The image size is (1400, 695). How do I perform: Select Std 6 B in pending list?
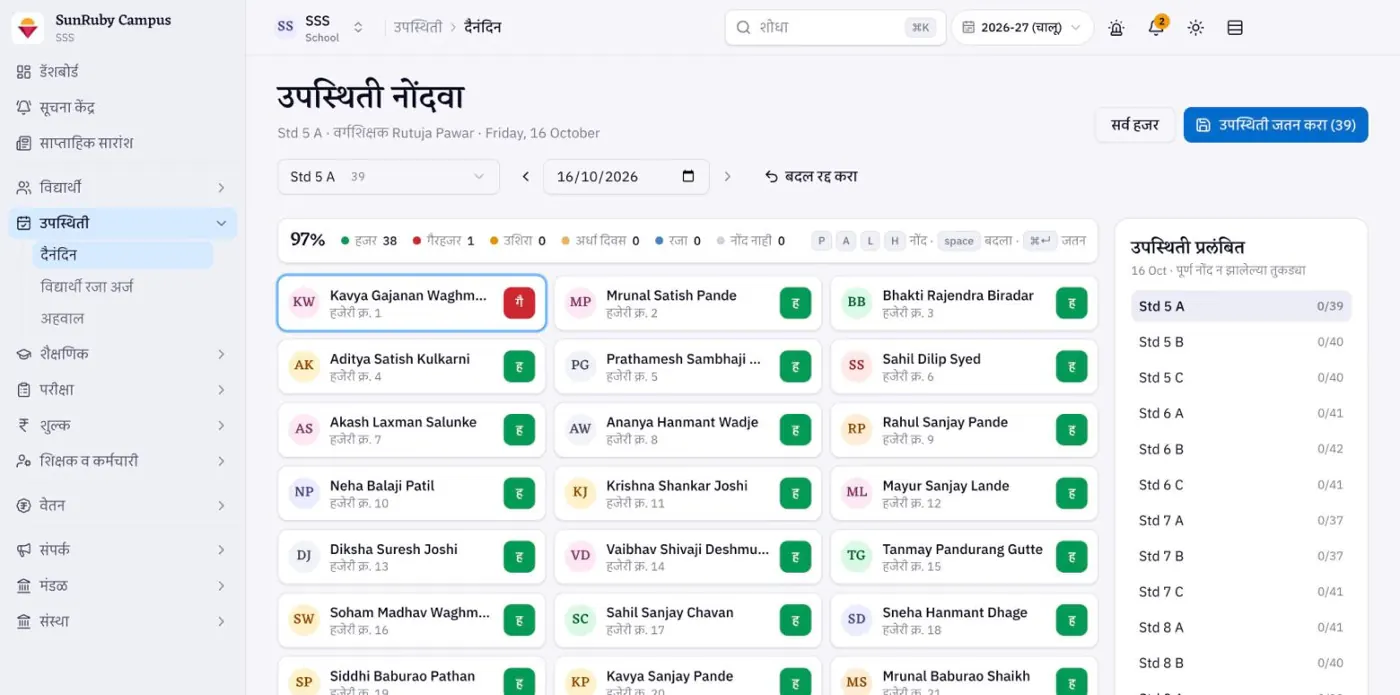[x=1241, y=449]
